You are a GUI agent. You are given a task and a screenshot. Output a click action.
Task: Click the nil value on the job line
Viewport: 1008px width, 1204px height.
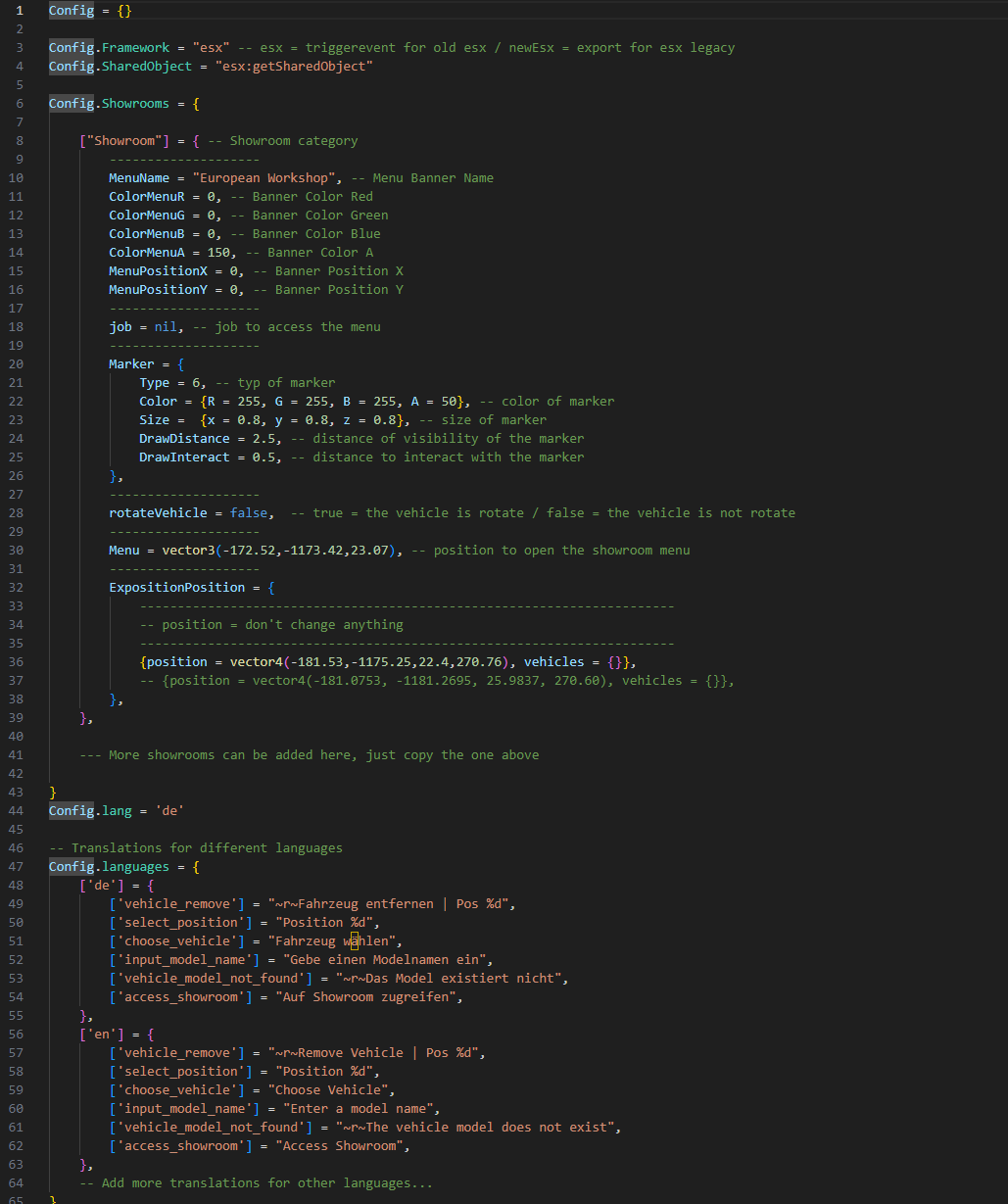point(163,326)
